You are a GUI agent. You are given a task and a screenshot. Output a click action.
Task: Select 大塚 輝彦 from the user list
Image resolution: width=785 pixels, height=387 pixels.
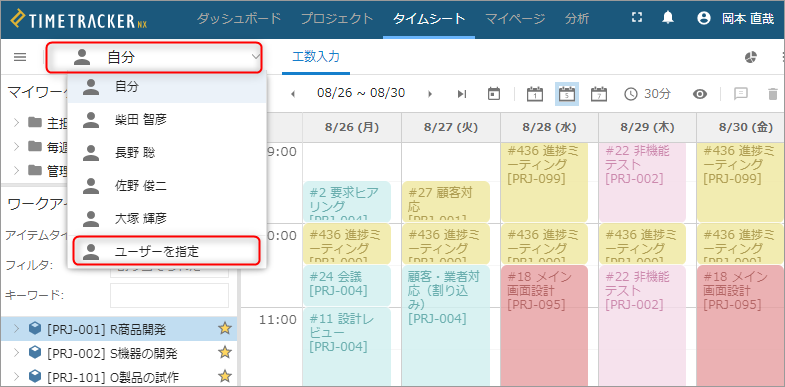167,218
